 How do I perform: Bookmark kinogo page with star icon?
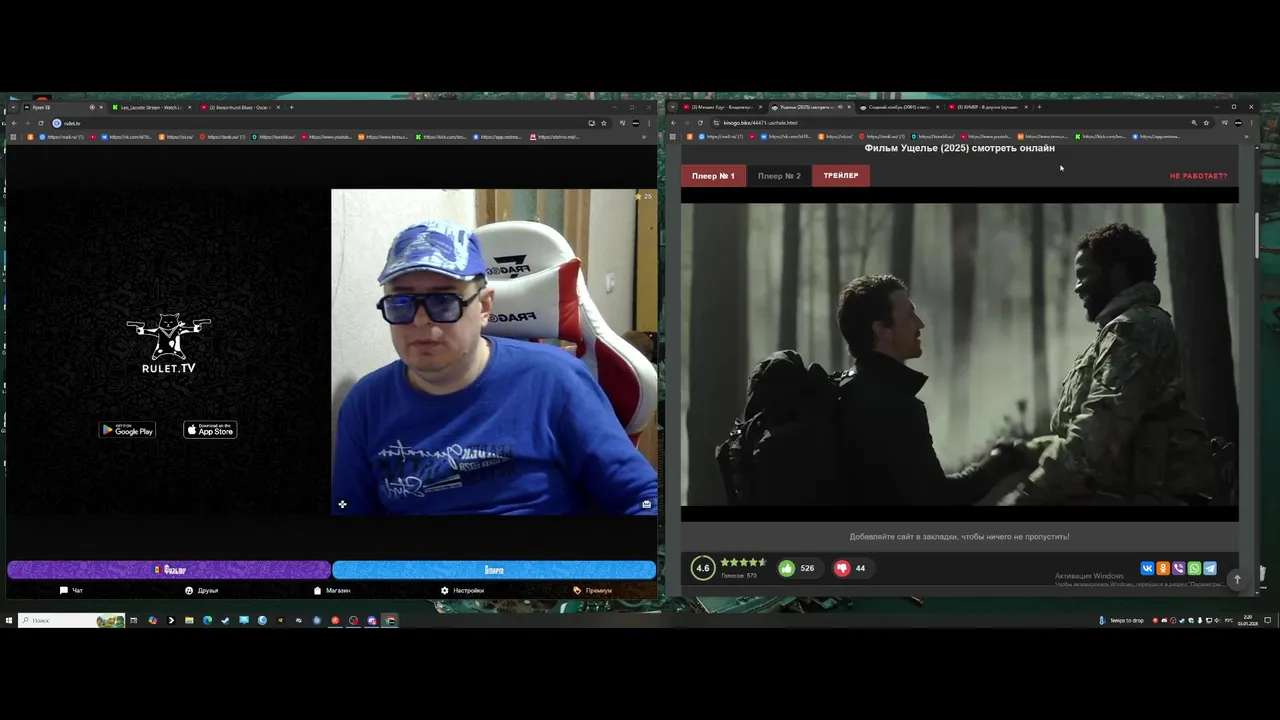[x=1207, y=123]
